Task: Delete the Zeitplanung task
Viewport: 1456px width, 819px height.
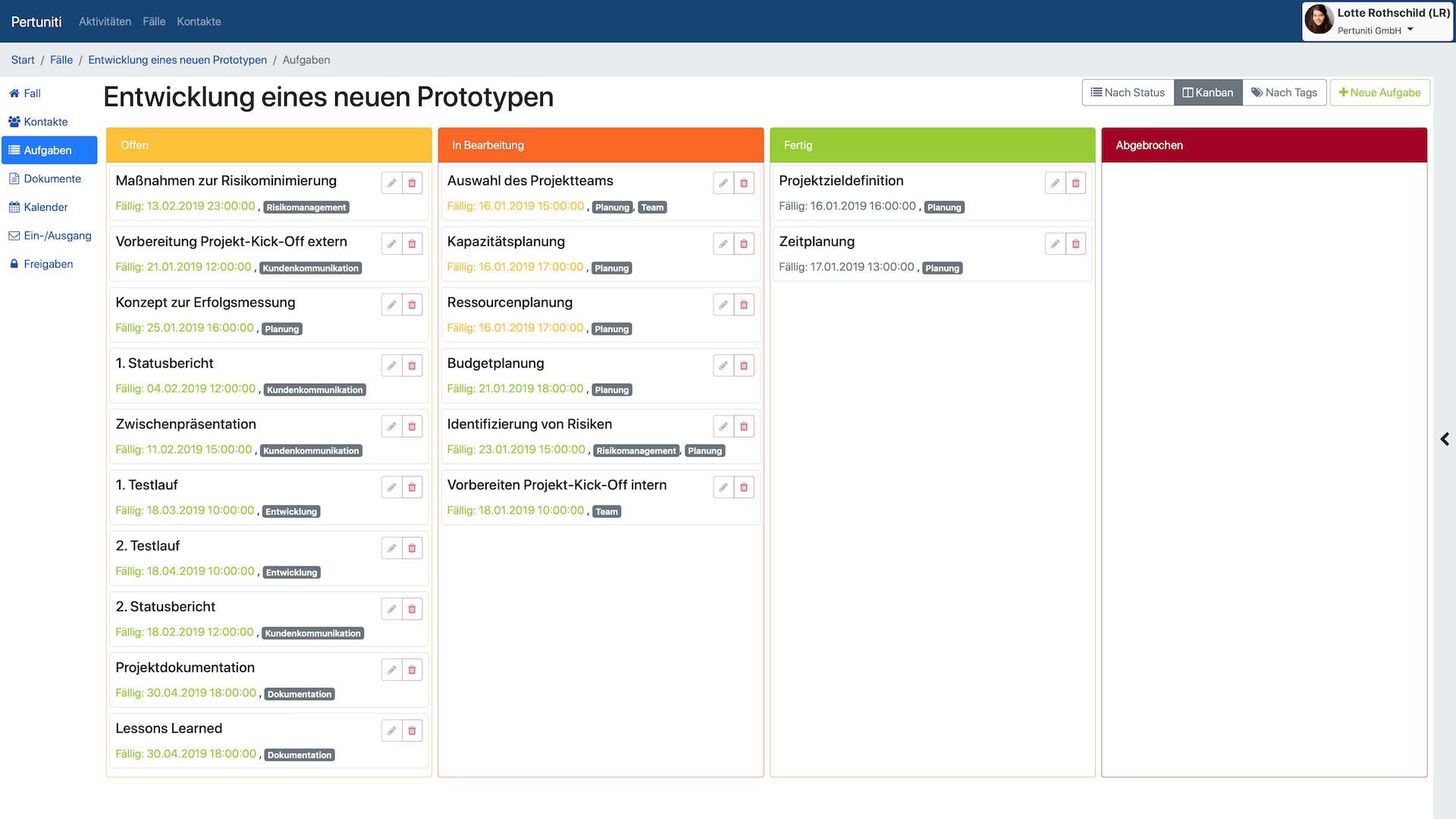Action: [1075, 244]
